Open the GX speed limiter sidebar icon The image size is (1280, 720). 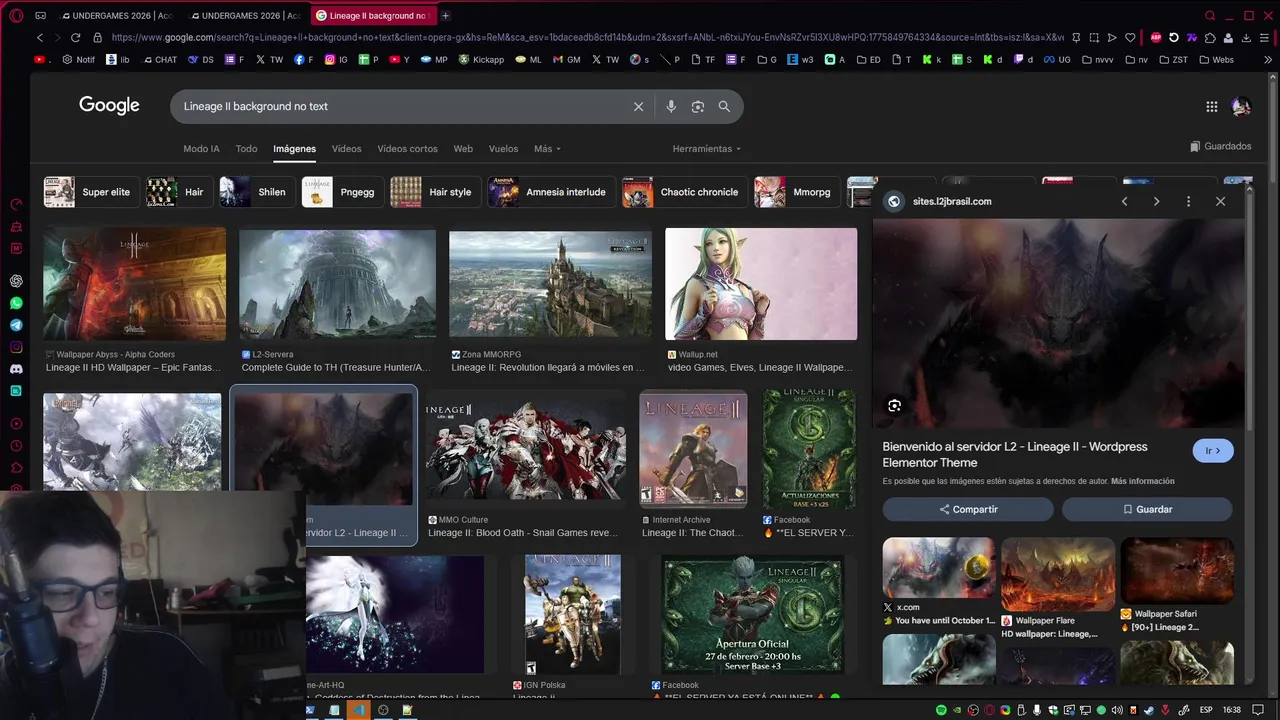click(x=16, y=204)
